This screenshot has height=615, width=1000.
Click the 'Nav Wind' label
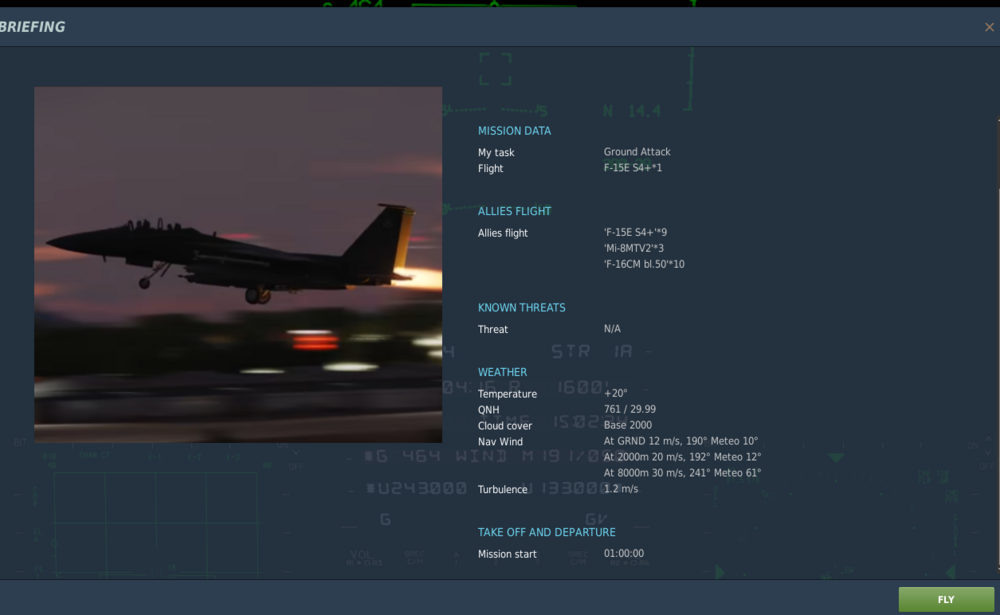pyautogui.click(x=500, y=441)
